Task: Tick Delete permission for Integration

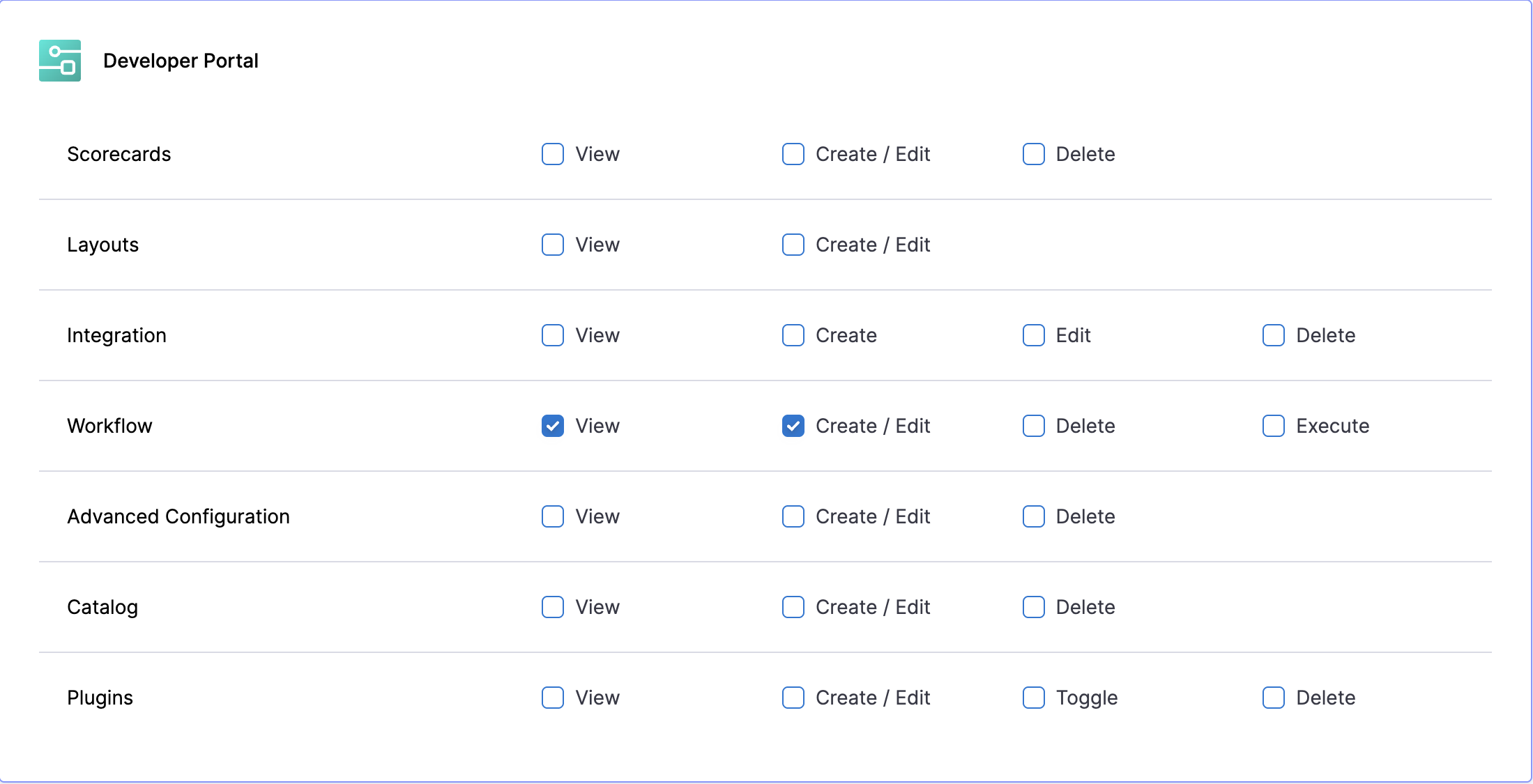Action: (1274, 335)
